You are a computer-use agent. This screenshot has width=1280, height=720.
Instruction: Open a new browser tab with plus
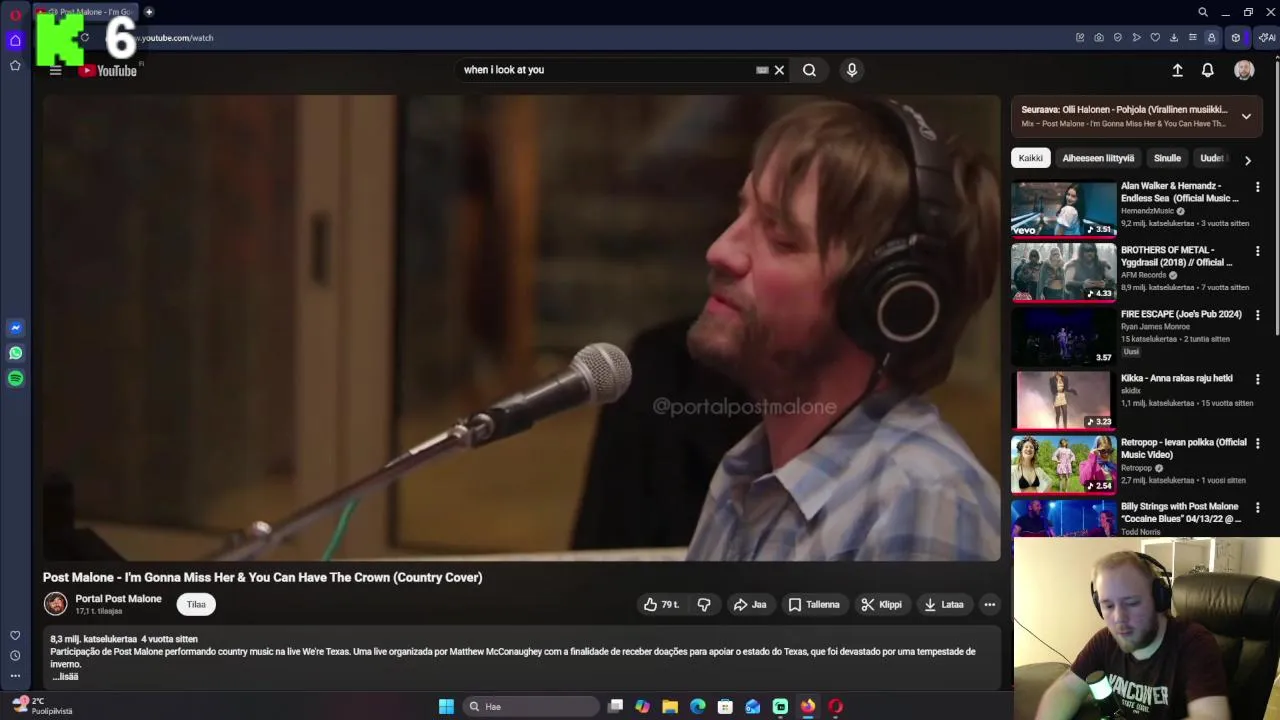(149, 12)
